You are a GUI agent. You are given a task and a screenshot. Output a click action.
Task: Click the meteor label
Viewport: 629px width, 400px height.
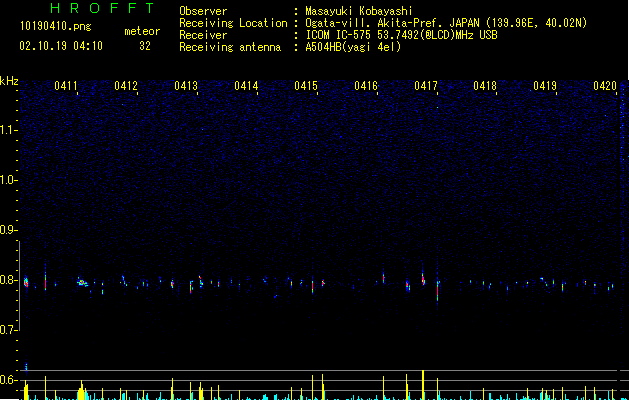142,31
